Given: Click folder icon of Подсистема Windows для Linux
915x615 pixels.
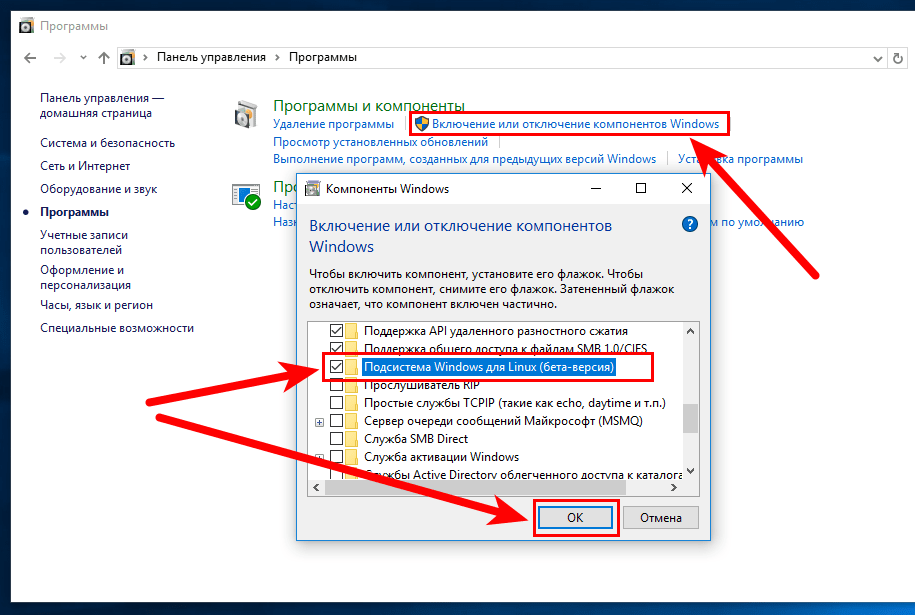Looking at the screenshot, I should (x=351, y=366).
